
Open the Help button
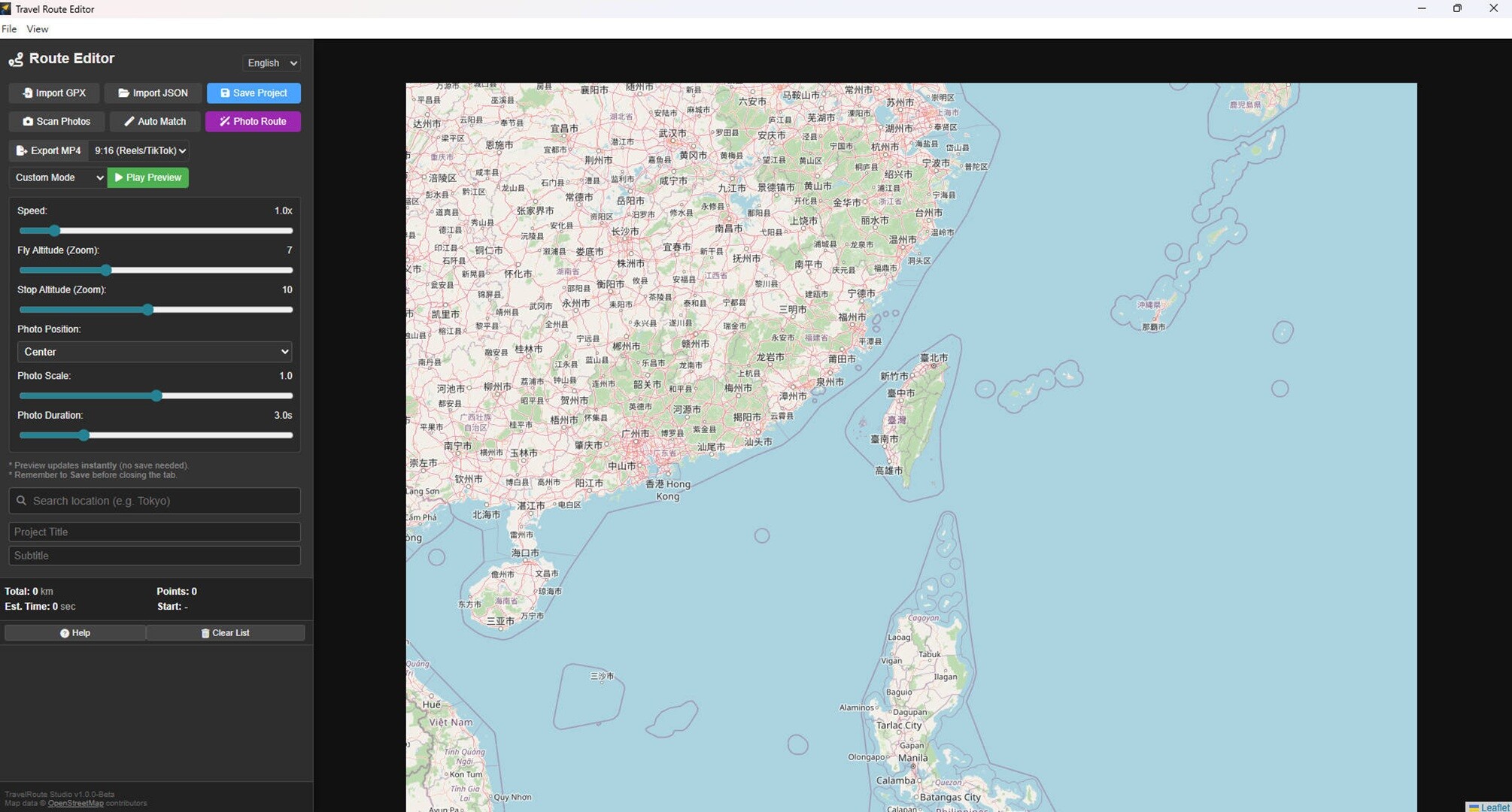(75, 633)
